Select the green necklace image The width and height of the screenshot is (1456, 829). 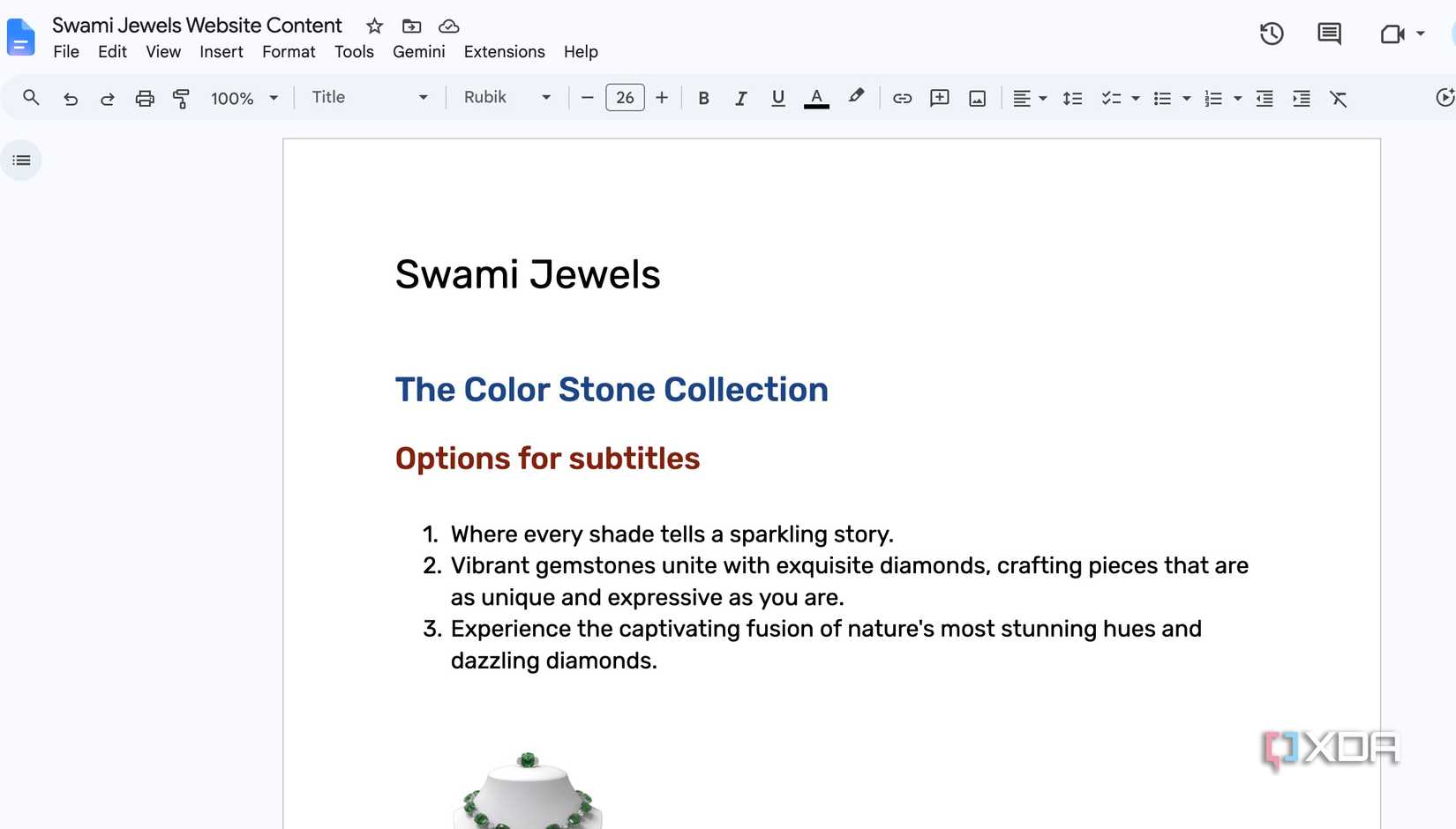[x=528, y=791]
